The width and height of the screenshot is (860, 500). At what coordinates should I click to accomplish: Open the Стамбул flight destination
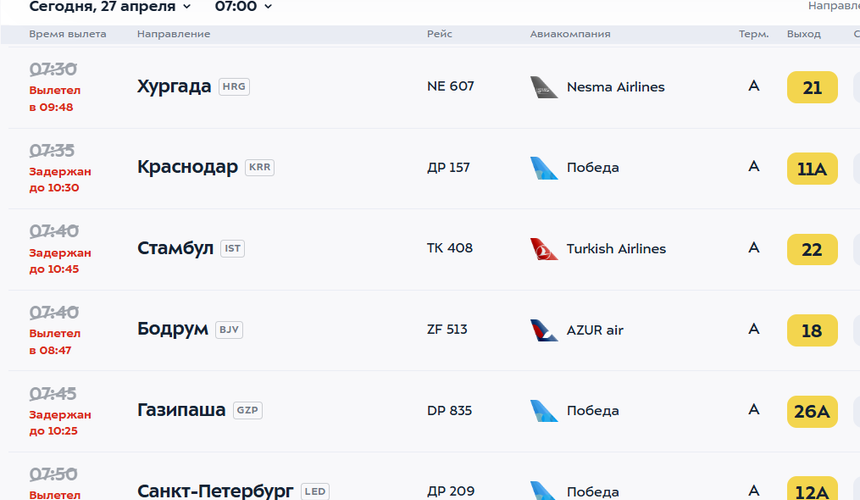pos(175,248)
